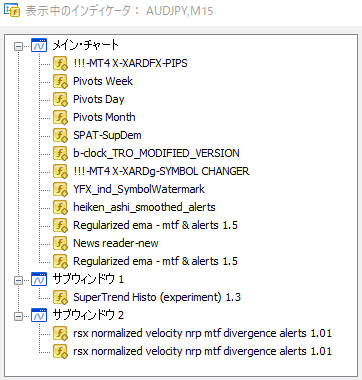This screenshot has height=380, width=362.
Task: Collapse the メイン・チャート tree node
Action: [19, 46]
